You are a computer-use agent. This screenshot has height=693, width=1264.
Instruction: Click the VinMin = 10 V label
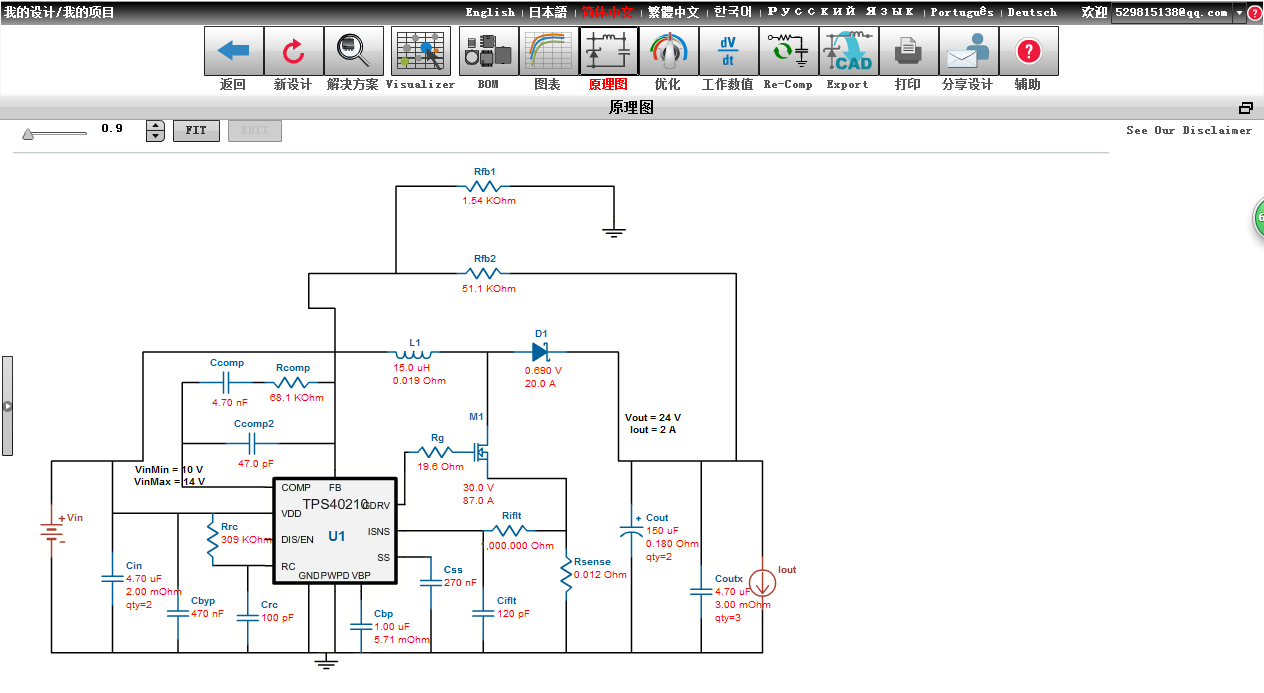point(168,469)
